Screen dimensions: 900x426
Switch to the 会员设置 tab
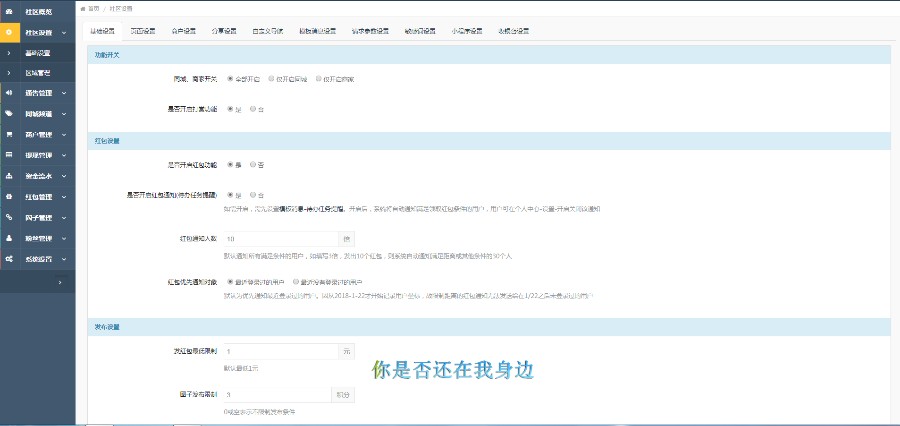(x=184, y=31)
